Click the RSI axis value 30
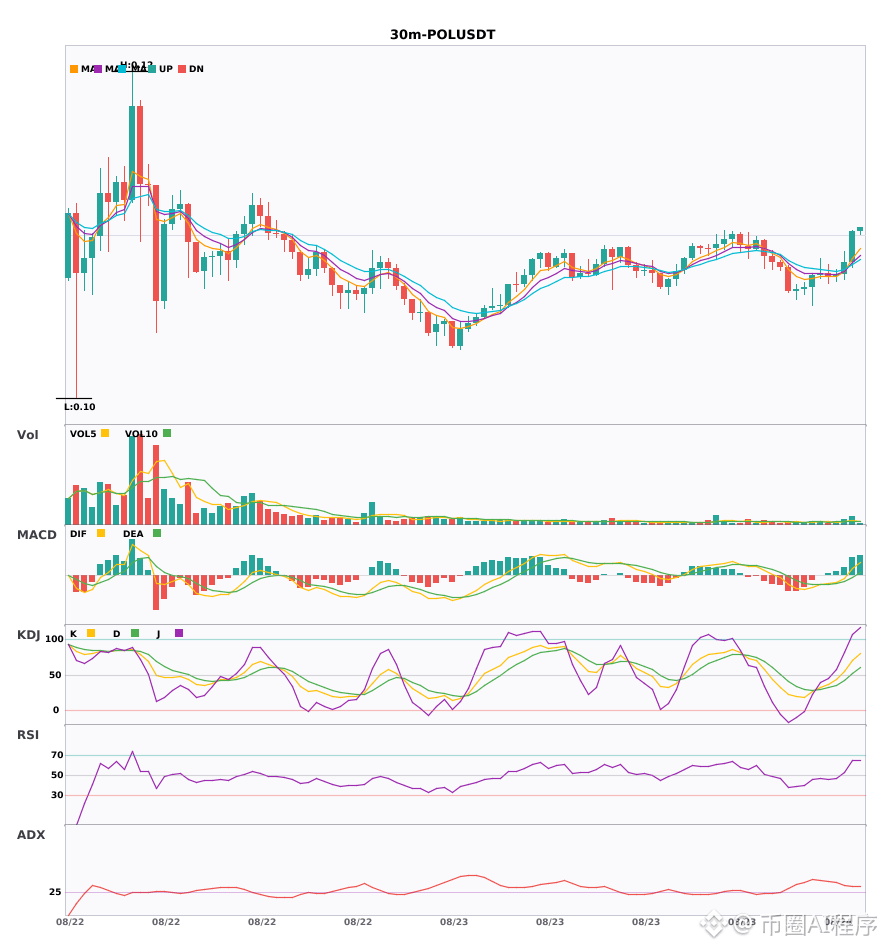This screenshot has height=950, width=885. point(57,795)
